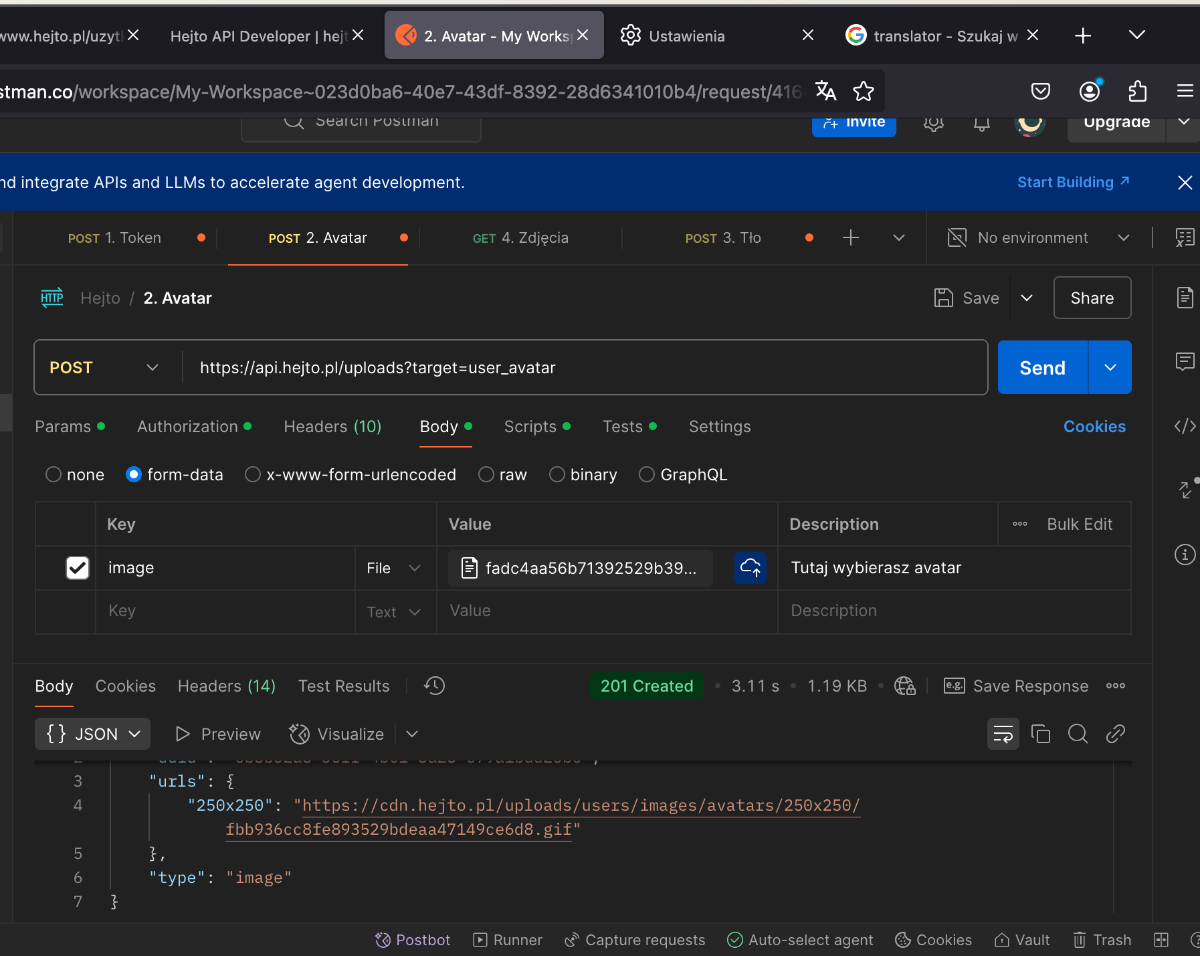Switch to the Authorization tab
The height and width of the screenshot is (956, 1200).
[x=188, y=427]
